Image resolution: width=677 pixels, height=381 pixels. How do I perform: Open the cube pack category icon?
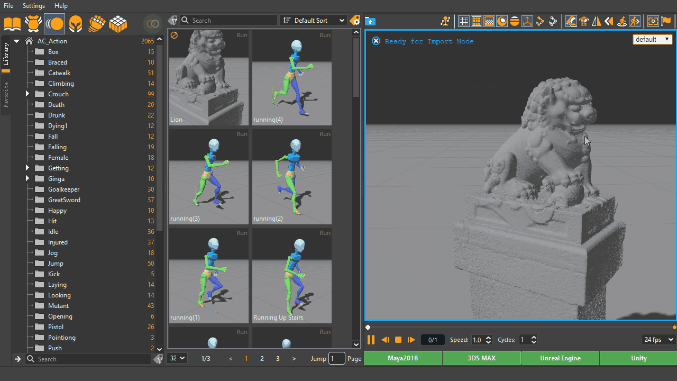click(x=118, y=23)
